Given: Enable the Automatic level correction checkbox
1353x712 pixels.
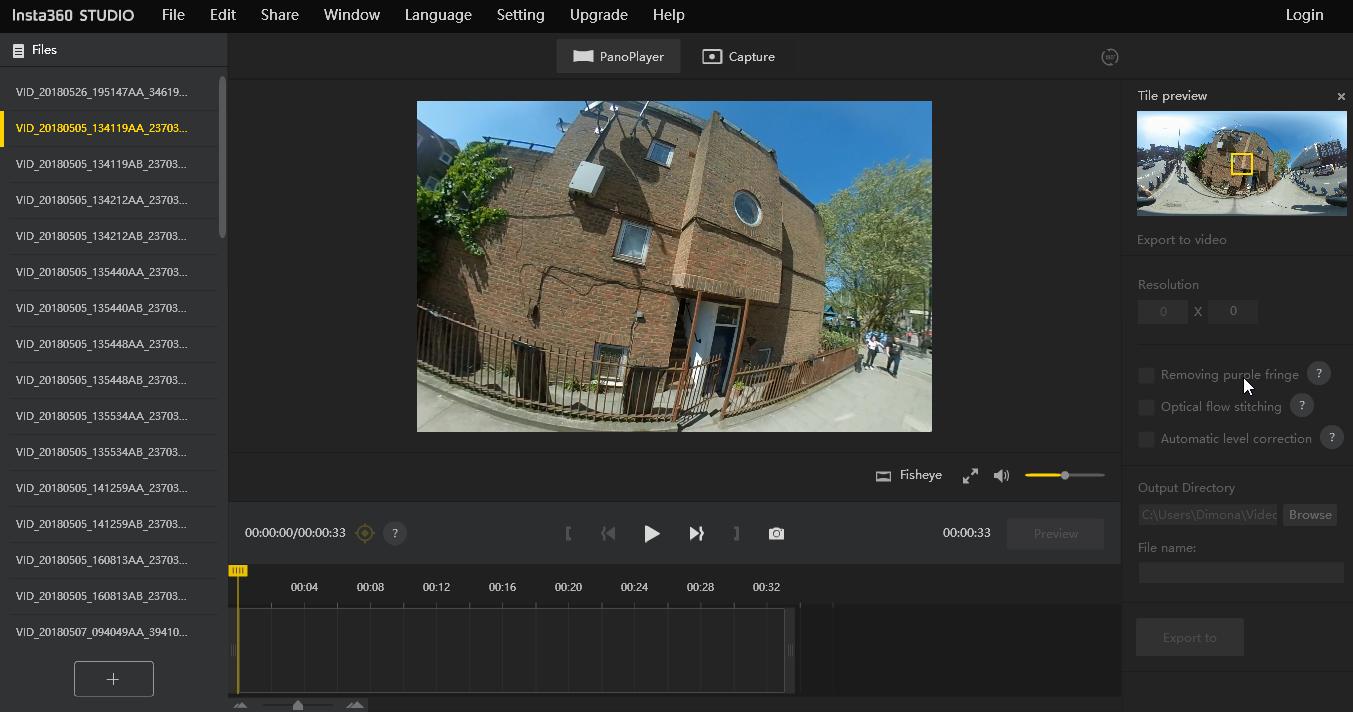Looking at the screenshot, I should click(1146, 439).
